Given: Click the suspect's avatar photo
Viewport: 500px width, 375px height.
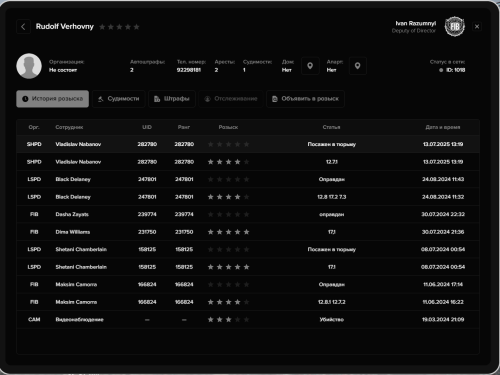Looking at the screenshot, I should (29, 66).
